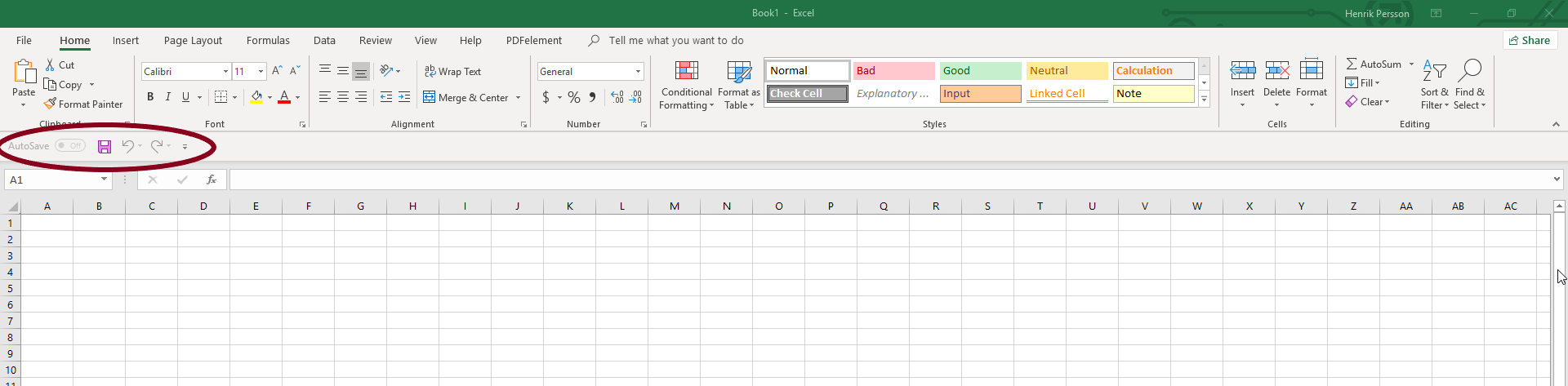
Task: Bottom align cell contents
Action: 361,71
